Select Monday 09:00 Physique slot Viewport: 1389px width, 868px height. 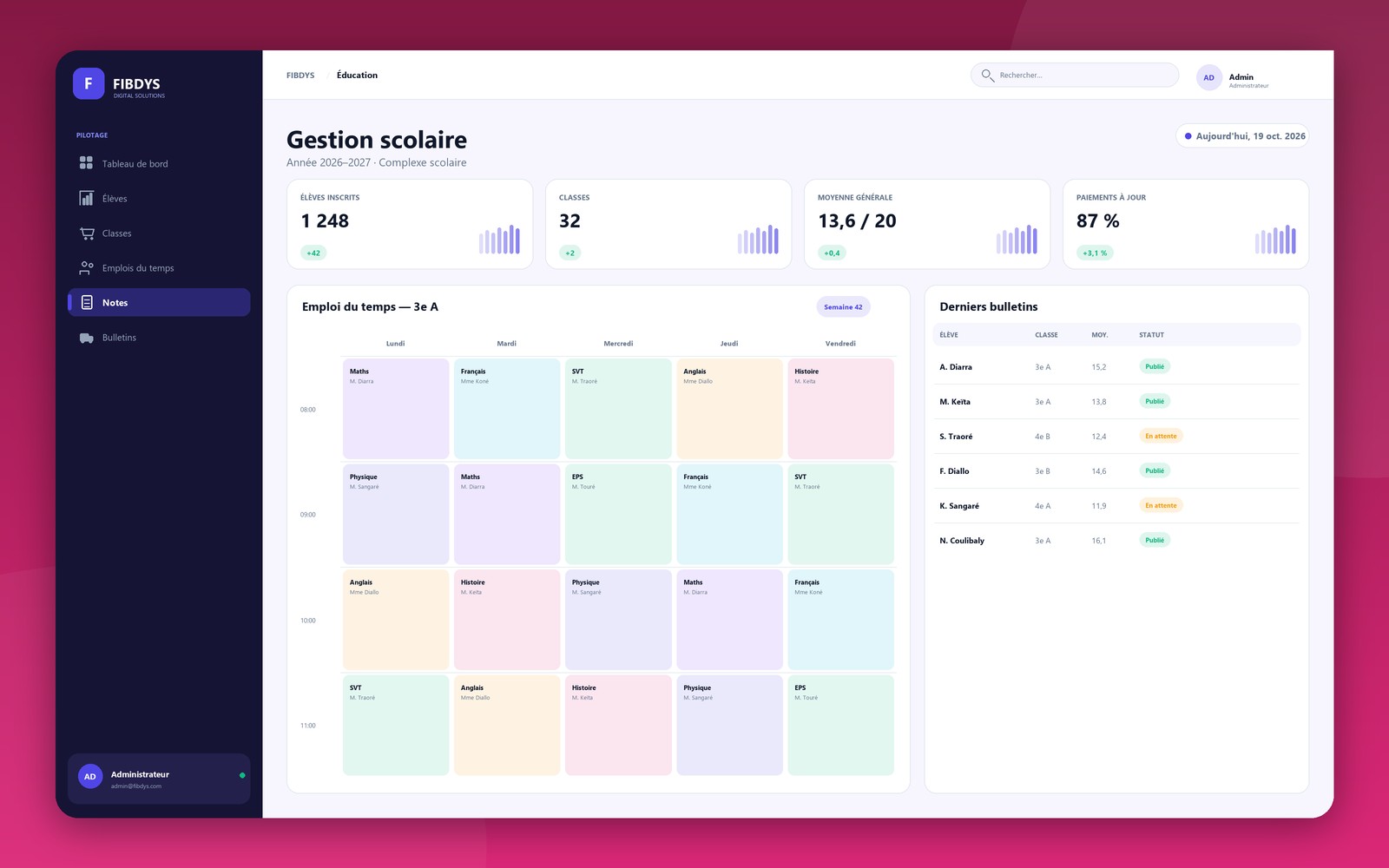point(396,514)
